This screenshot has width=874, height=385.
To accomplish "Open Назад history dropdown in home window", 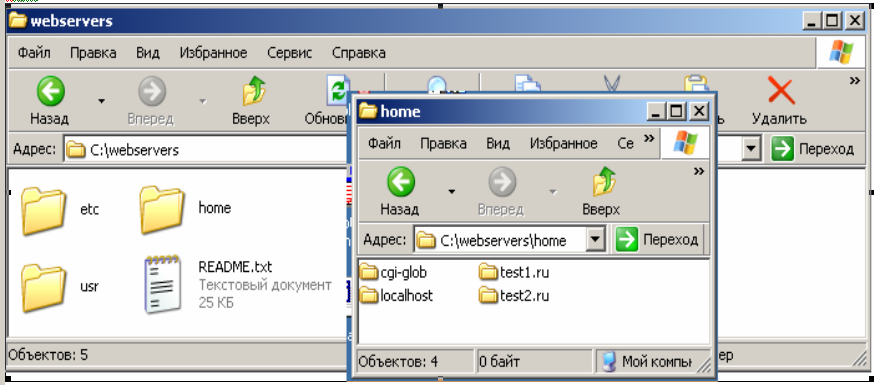I will point(451,192).
